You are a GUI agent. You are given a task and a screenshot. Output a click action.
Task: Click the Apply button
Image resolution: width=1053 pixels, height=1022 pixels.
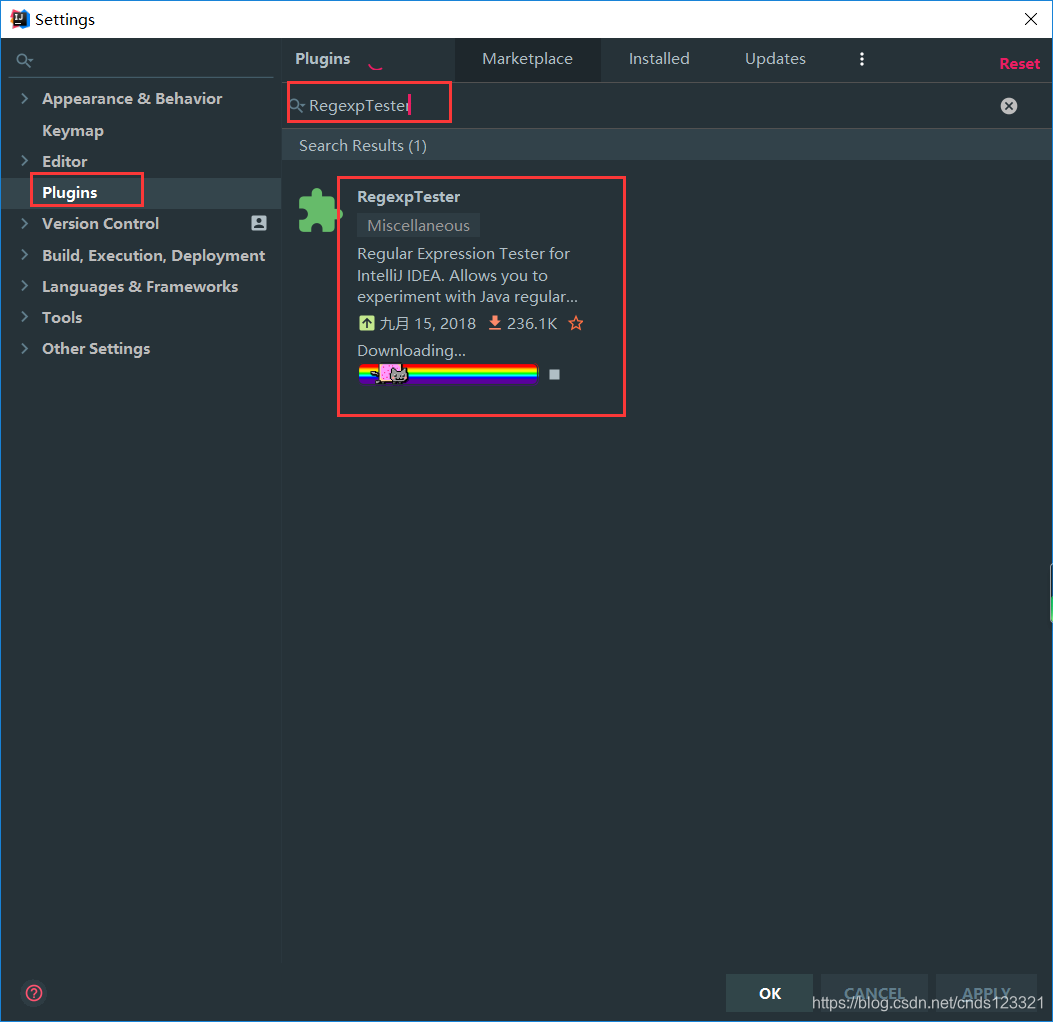click(986, 992)
